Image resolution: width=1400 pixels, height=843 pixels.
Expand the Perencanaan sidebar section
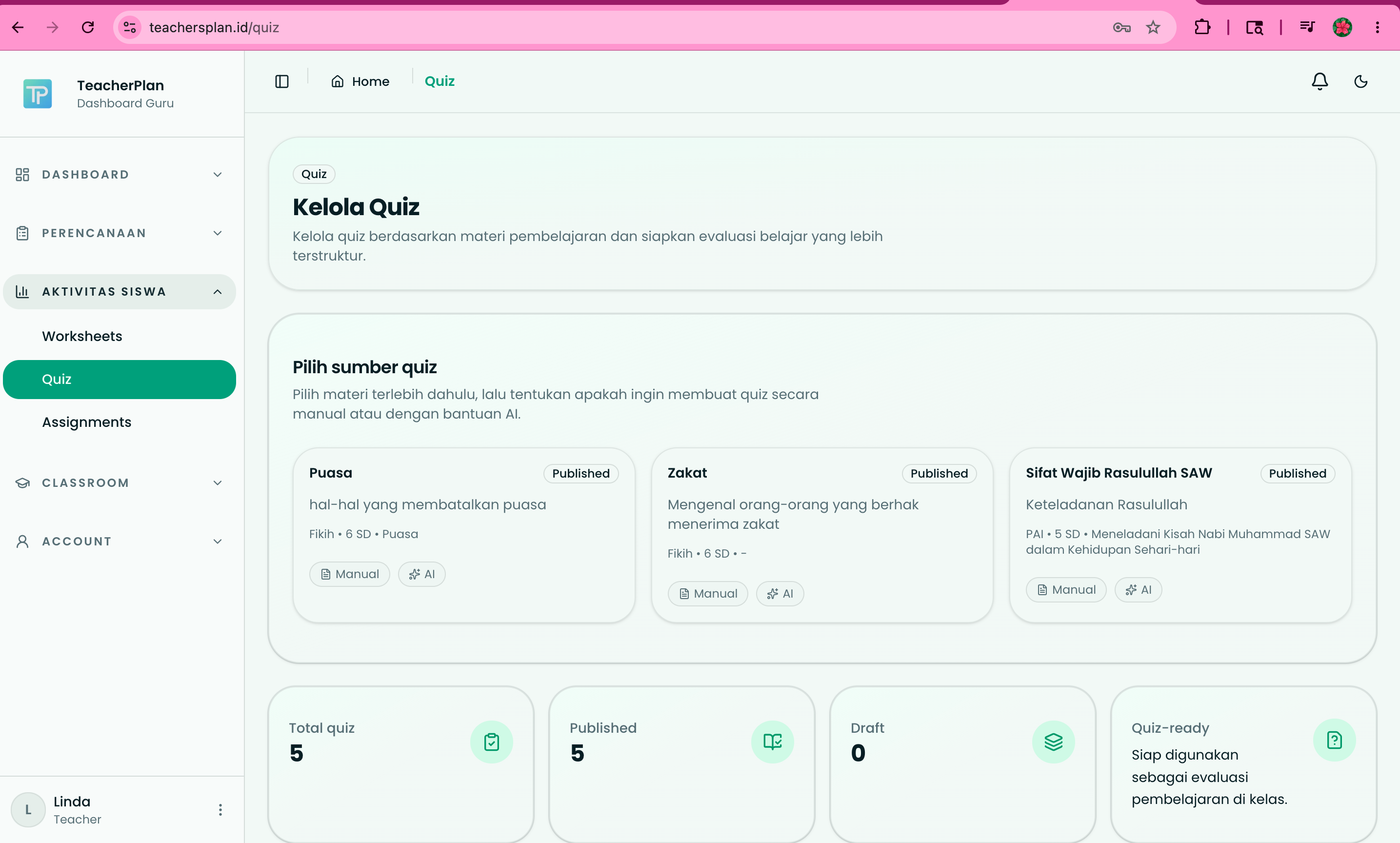(120, 233)
